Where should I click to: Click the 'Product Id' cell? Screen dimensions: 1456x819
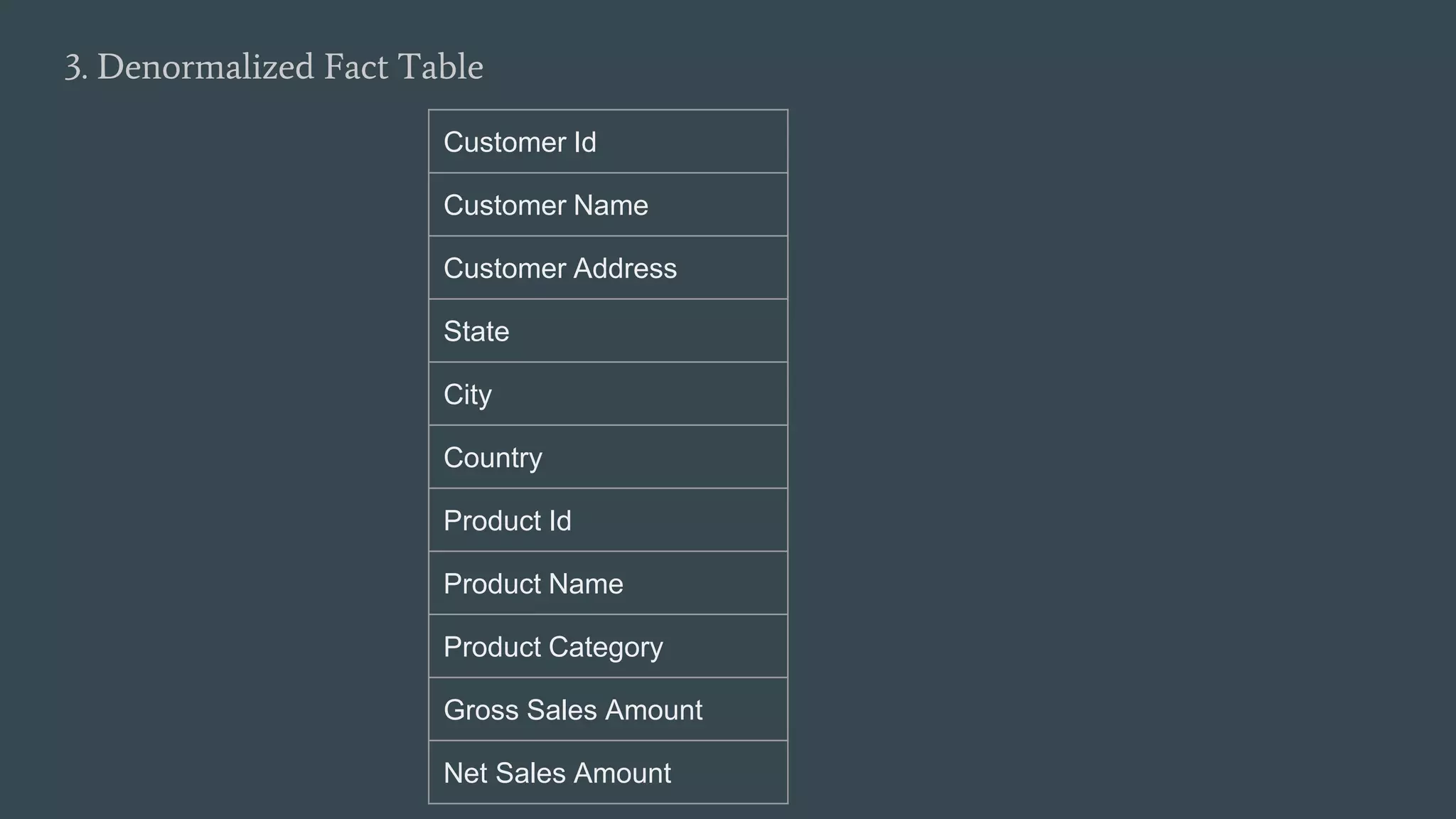pyautogui.click(x=608, y=520)
